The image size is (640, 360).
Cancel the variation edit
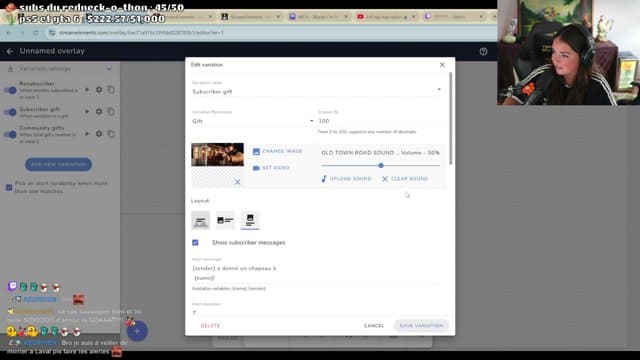coord(374,326)
